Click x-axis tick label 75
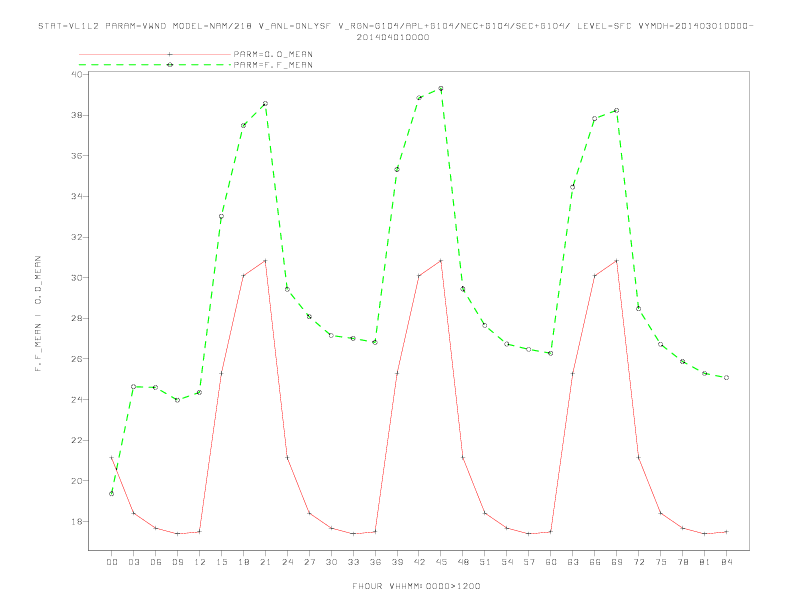 (x=661, y=562)
